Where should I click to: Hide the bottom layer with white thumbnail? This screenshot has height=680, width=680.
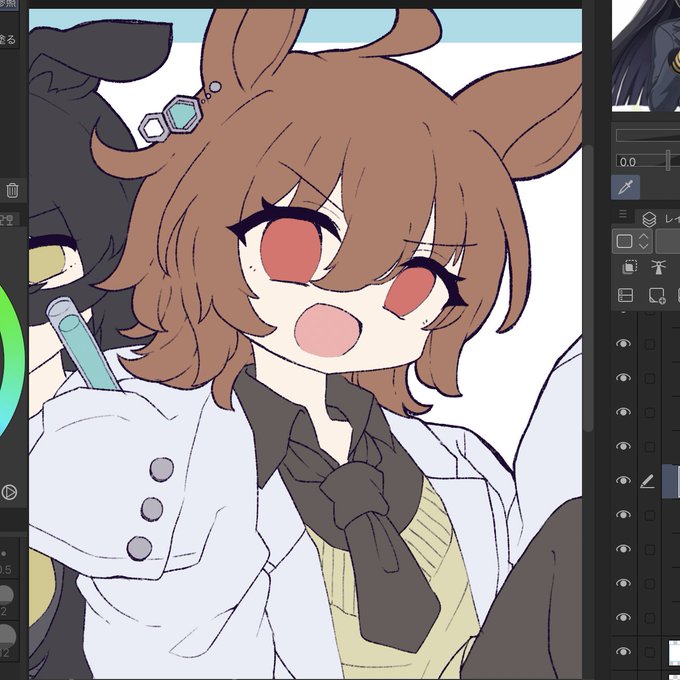coord(623,652)
